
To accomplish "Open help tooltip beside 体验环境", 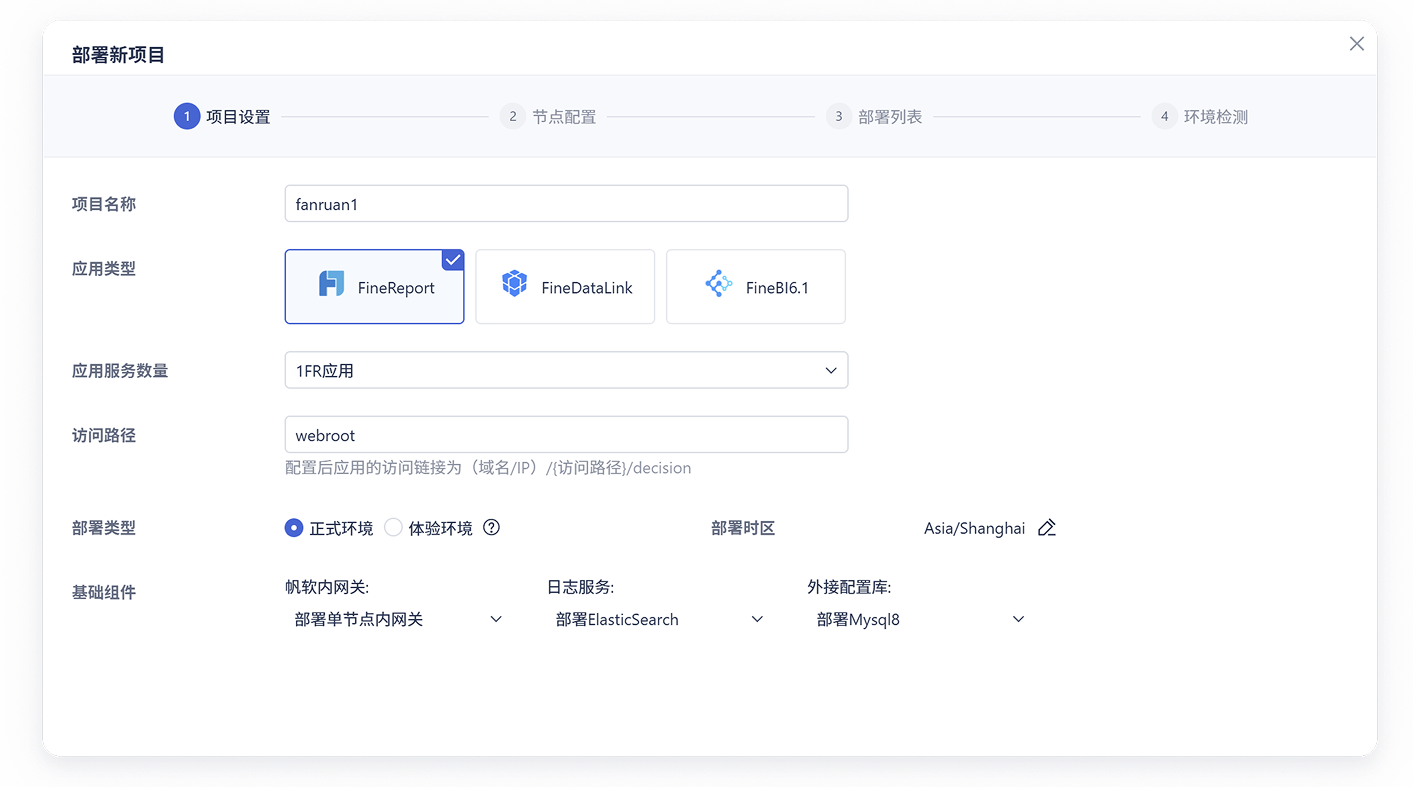I will click(x=491, y=527).
